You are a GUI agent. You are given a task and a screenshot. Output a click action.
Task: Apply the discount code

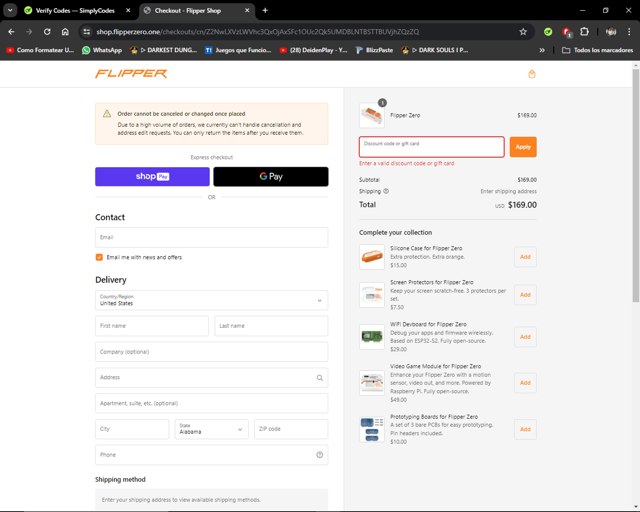pyautogui.click(x=523, y=147)
